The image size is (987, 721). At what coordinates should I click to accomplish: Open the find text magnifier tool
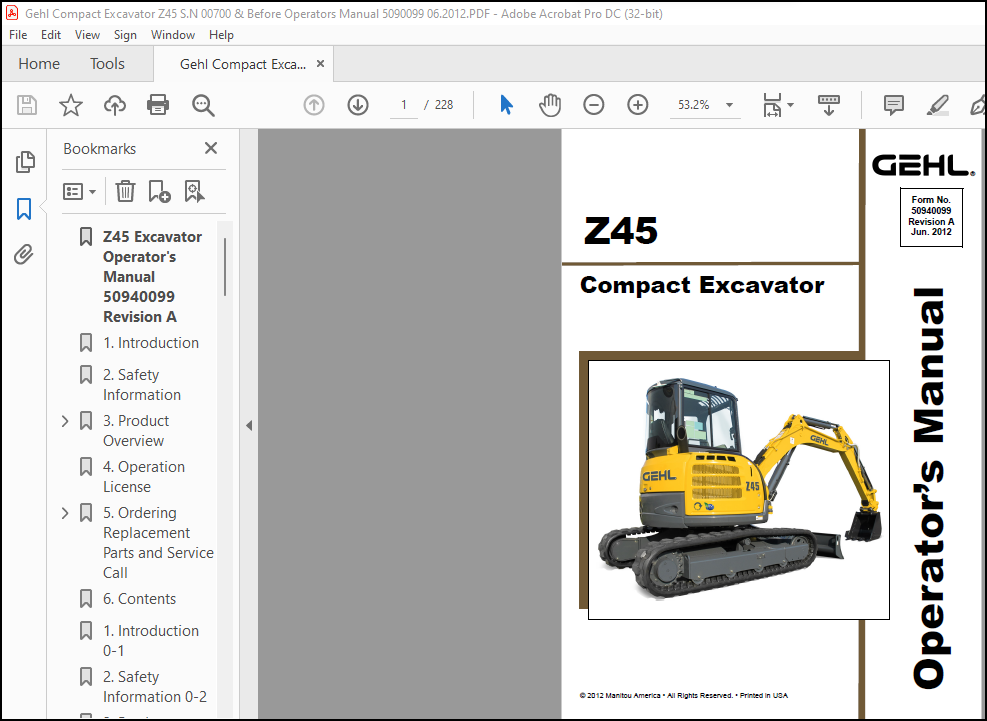tap(203, 105)
